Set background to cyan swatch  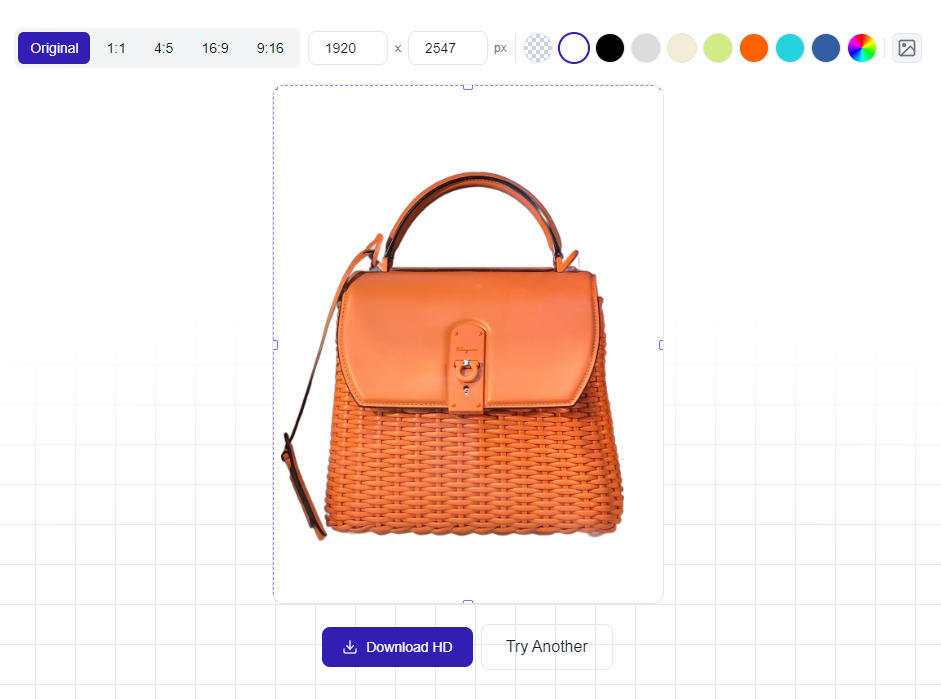pos(790,48)
